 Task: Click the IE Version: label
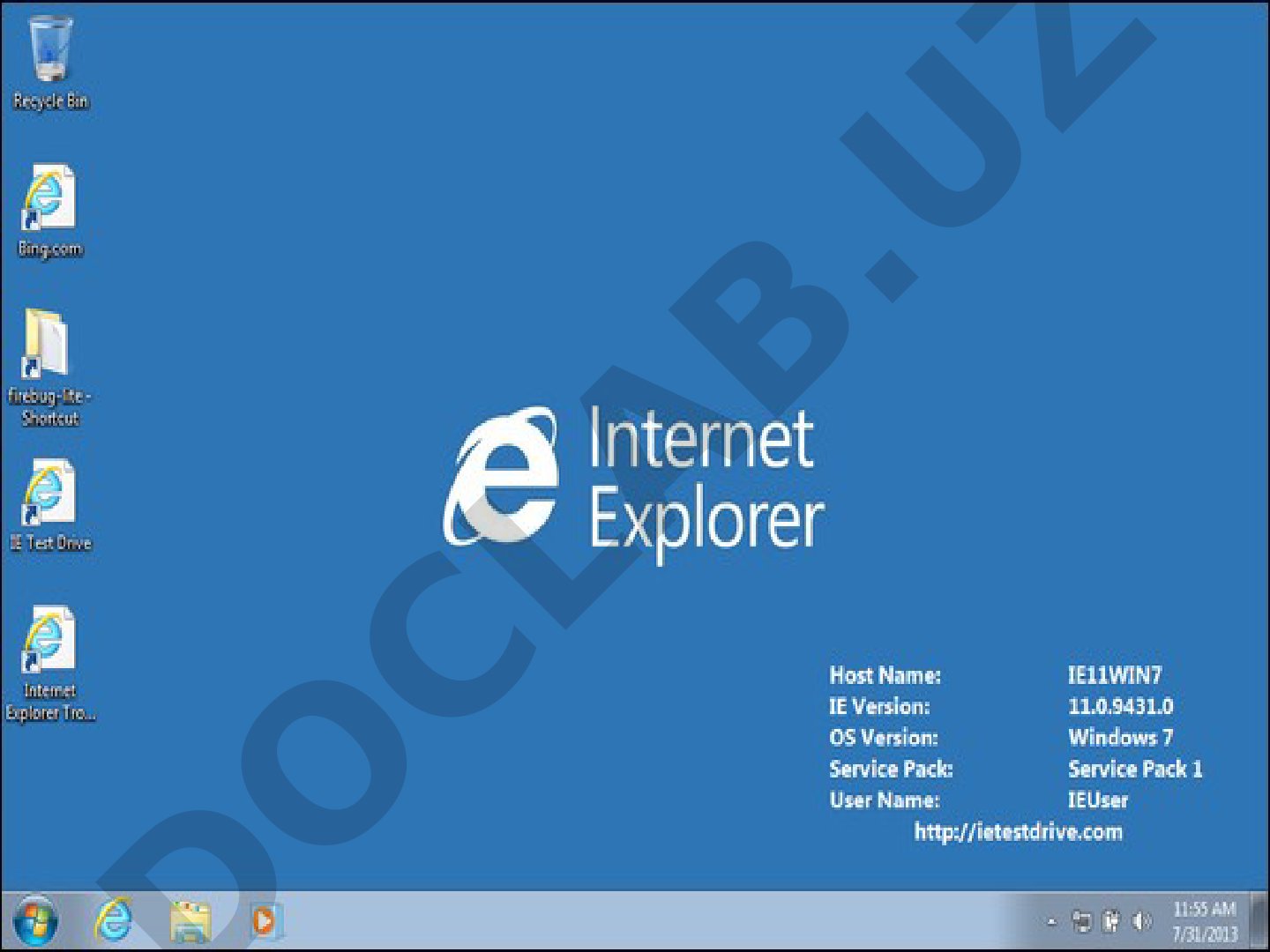click(x=879, y=706)
